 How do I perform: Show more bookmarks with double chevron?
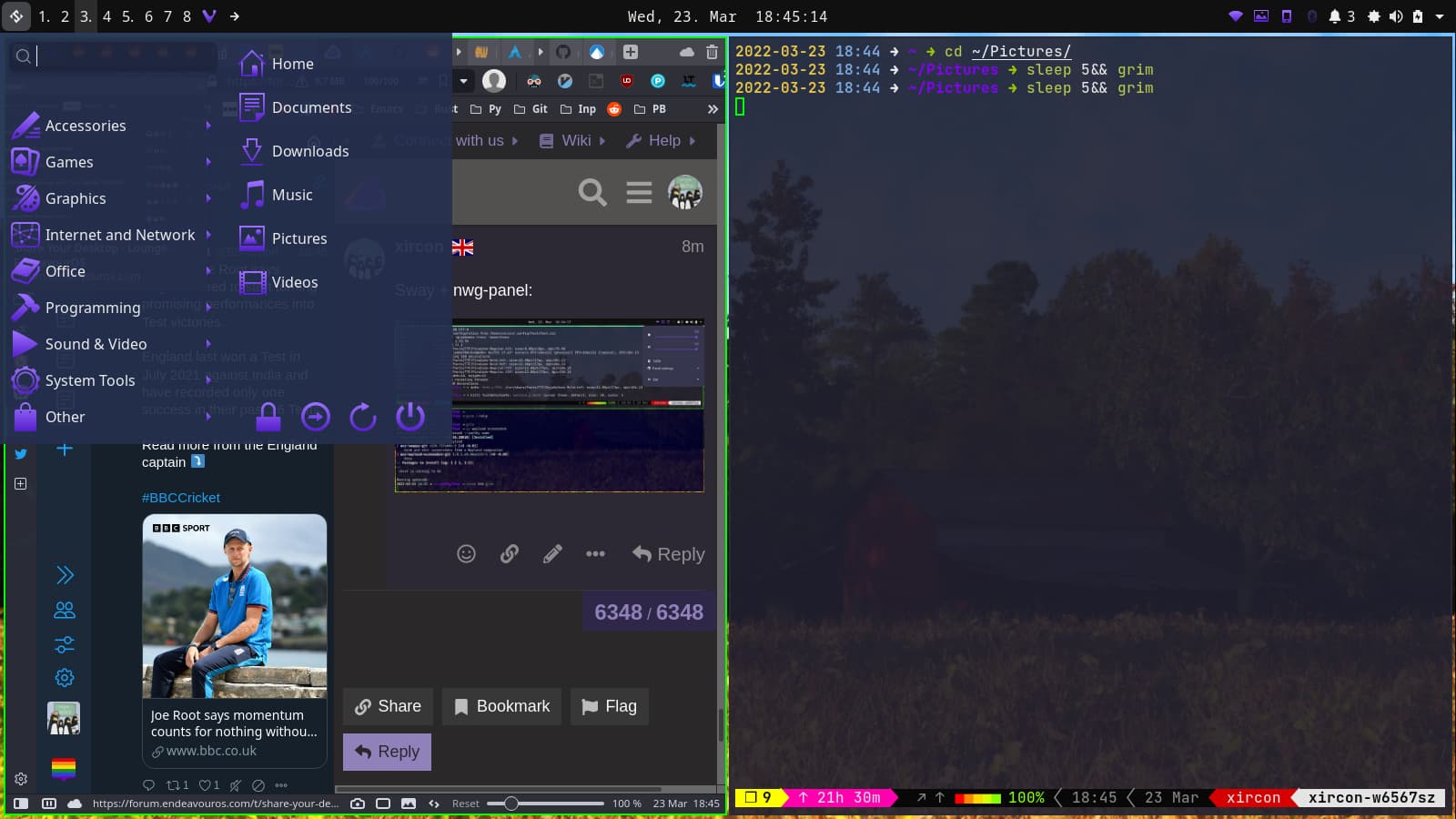pos(713,109)
